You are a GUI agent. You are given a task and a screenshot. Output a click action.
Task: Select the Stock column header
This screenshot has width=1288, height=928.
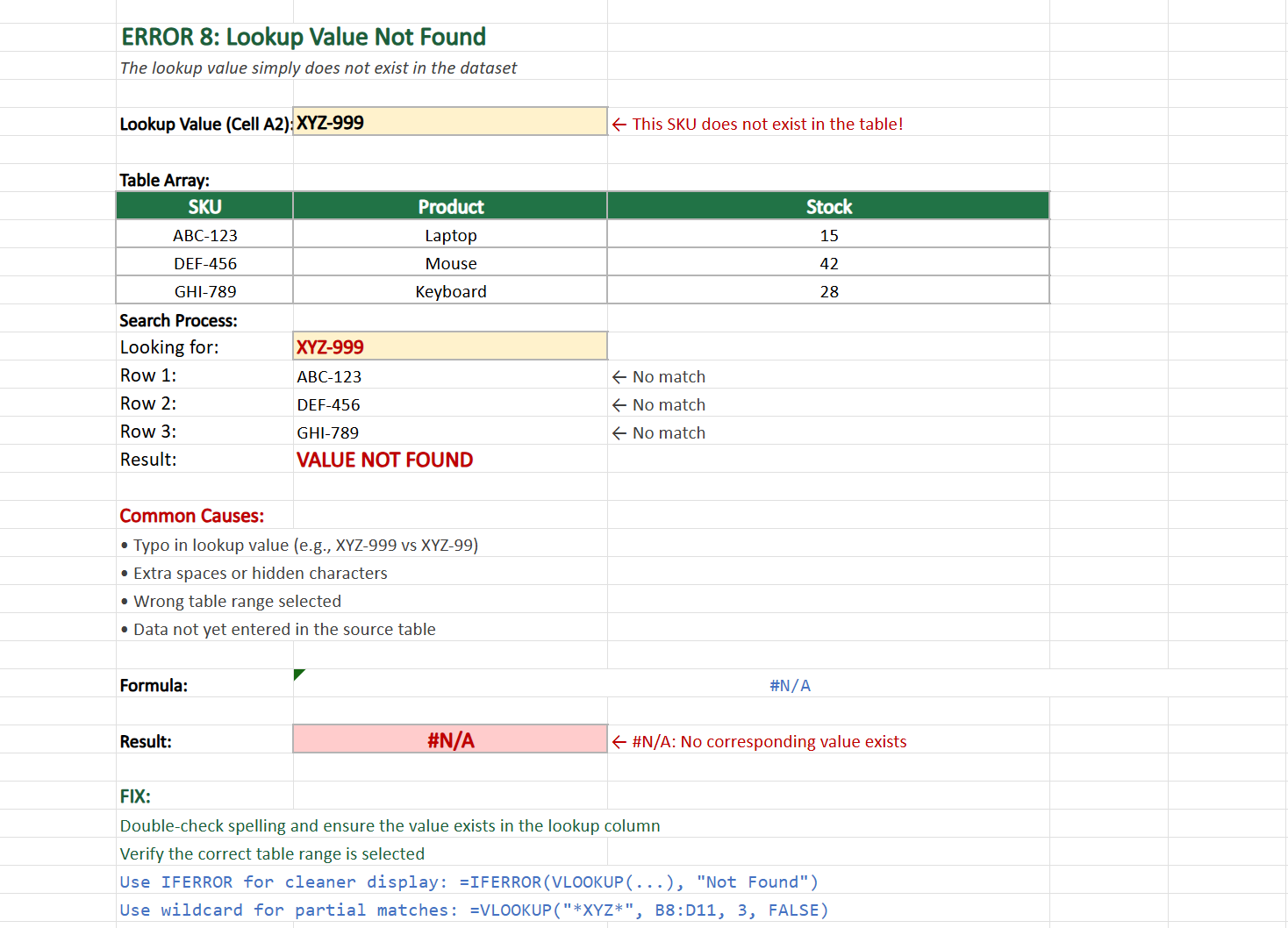coord(828,206)
